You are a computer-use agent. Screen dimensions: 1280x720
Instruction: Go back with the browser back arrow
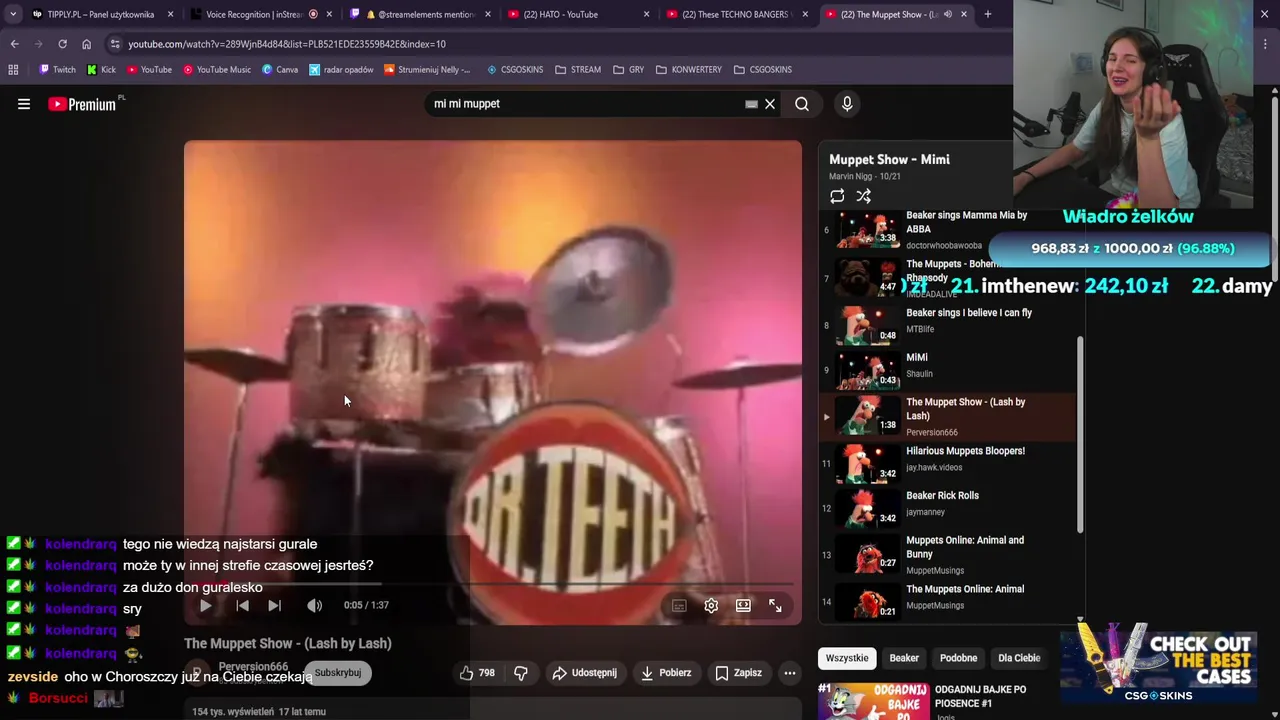(x=14, y=44)
